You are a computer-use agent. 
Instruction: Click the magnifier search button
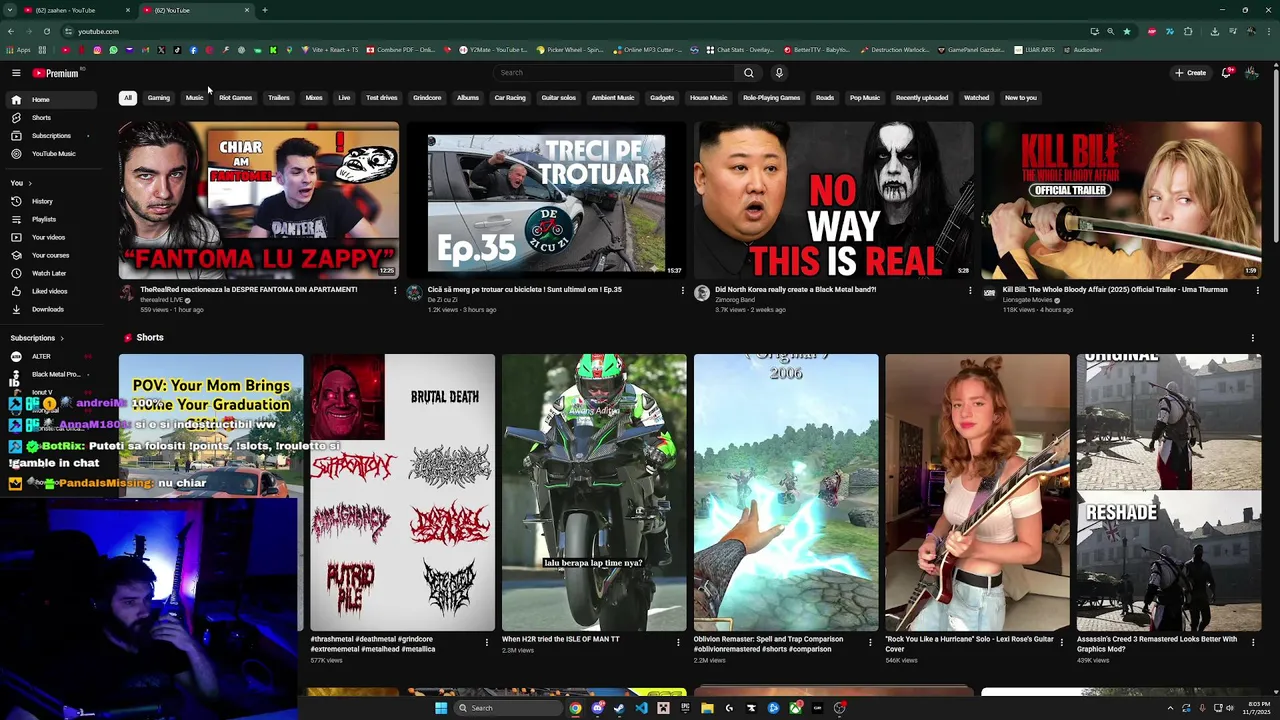(748, 73)
